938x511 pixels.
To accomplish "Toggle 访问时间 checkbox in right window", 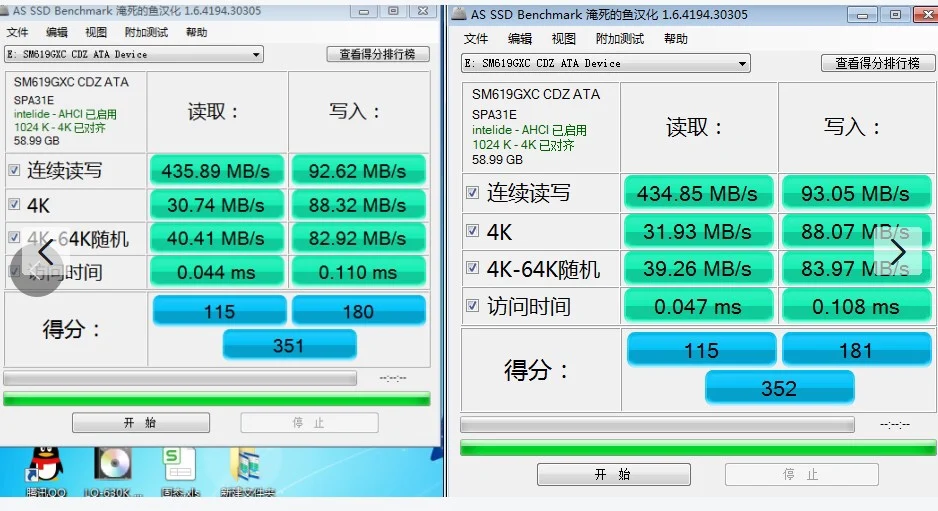I will click(473, 306).
